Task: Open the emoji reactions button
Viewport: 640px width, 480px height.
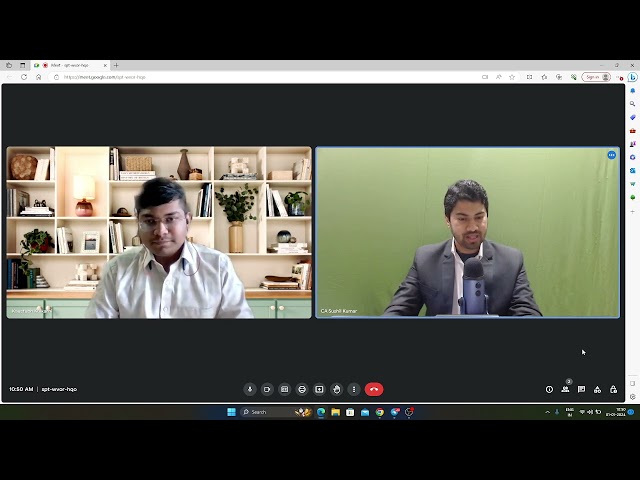Action: click(302, 389)
